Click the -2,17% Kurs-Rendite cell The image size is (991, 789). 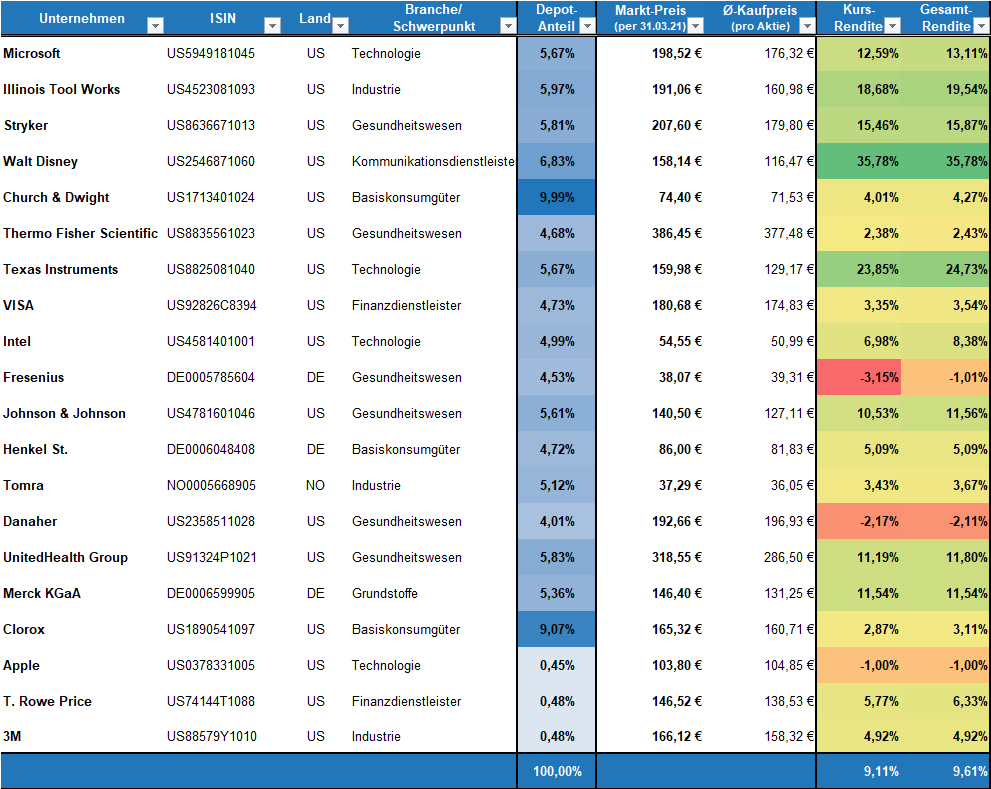coord(860,522)
